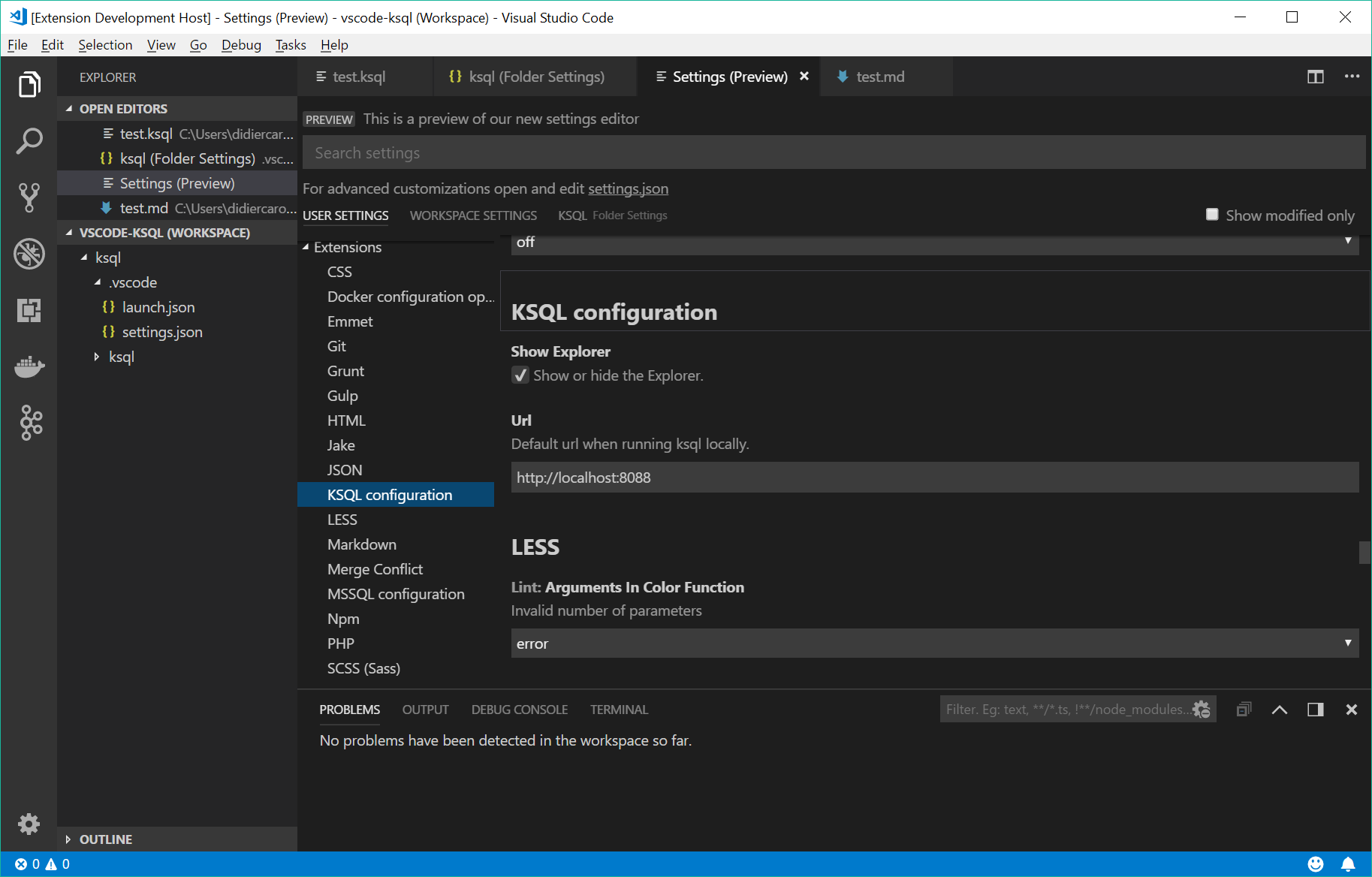Enable Show modified only checkbox
The width and height of the screenshot is (1372, 877).
pos(1212,215)
